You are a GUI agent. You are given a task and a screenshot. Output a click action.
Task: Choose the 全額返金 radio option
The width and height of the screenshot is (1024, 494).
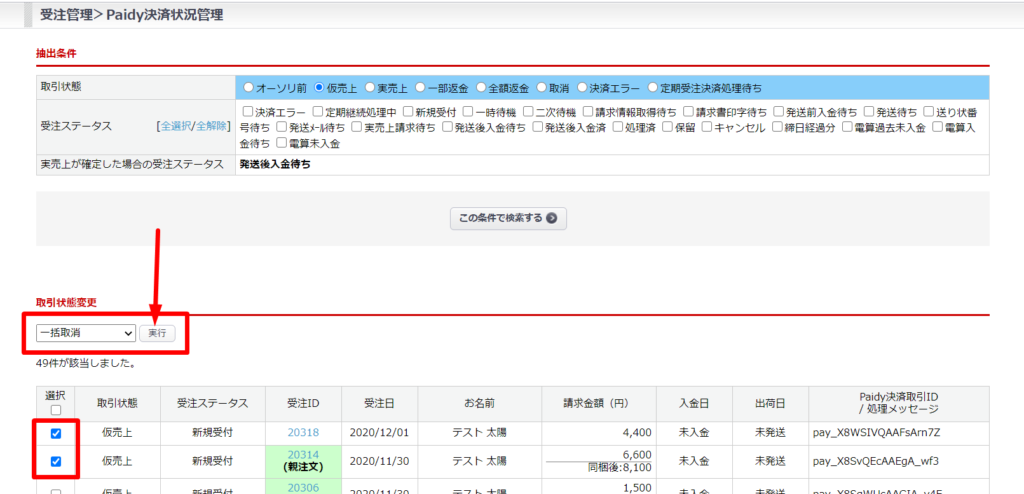pyautogui.click(x=481, y=87)
